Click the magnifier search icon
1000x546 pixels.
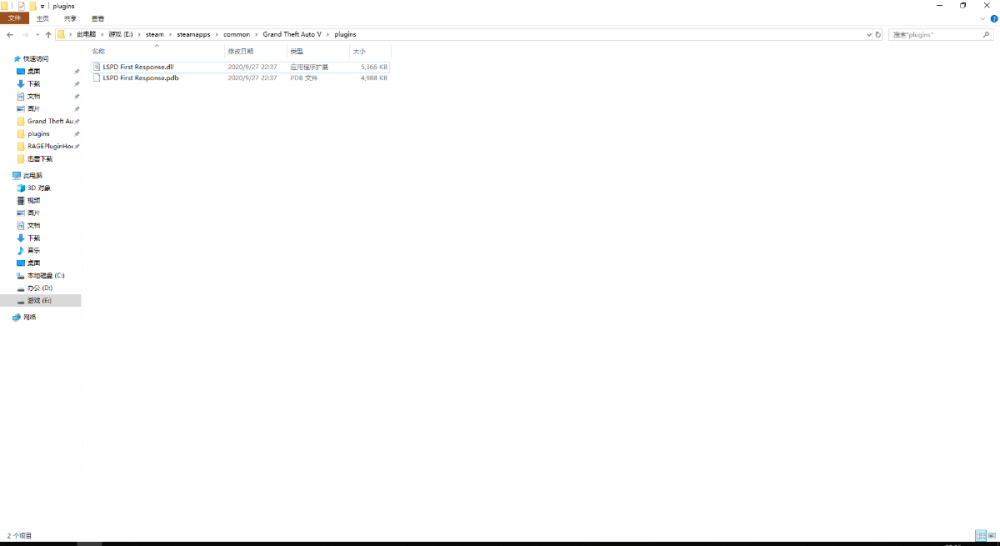click(986, 34)
